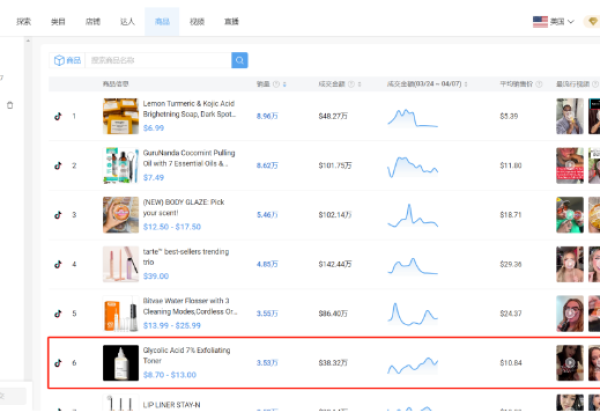
Task: Click the blue search magnifier button
Action: coord(240,60)
